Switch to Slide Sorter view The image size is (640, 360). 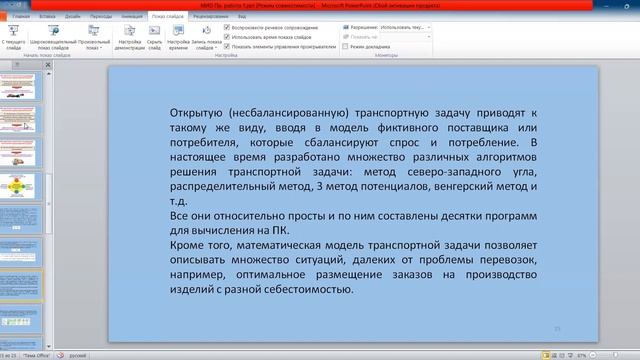[554, 356]
